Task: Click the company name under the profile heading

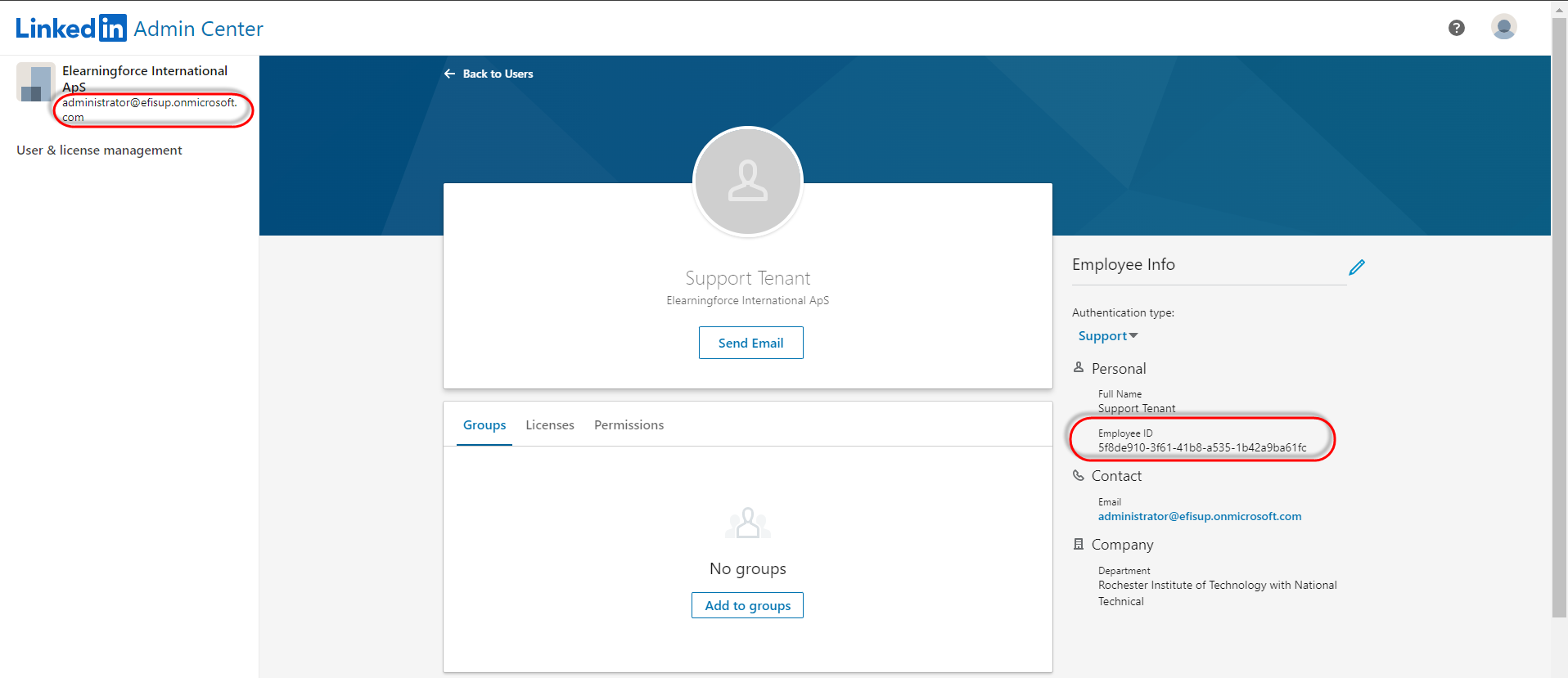Action: coord(748,300)
